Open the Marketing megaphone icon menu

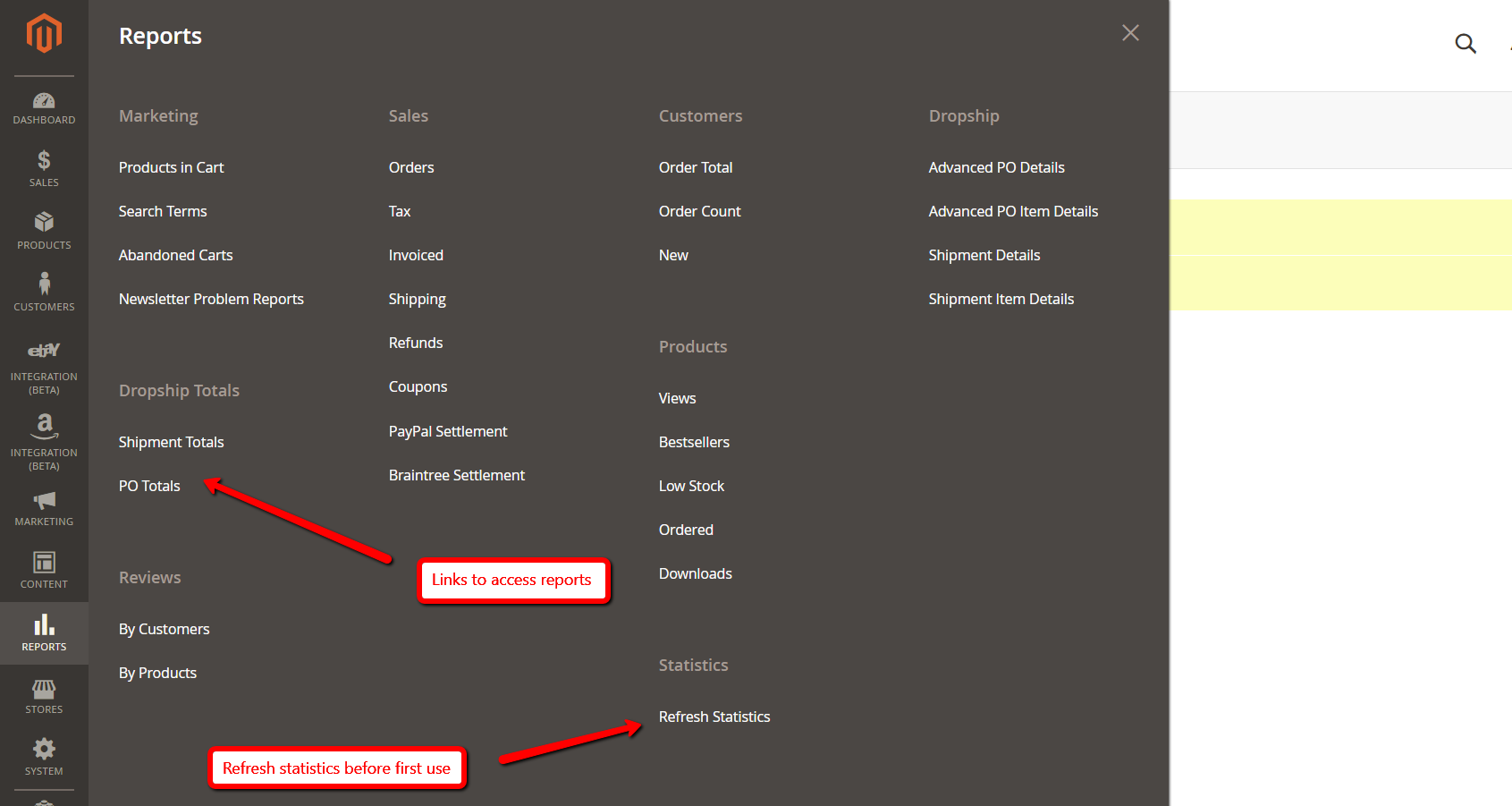44,508
